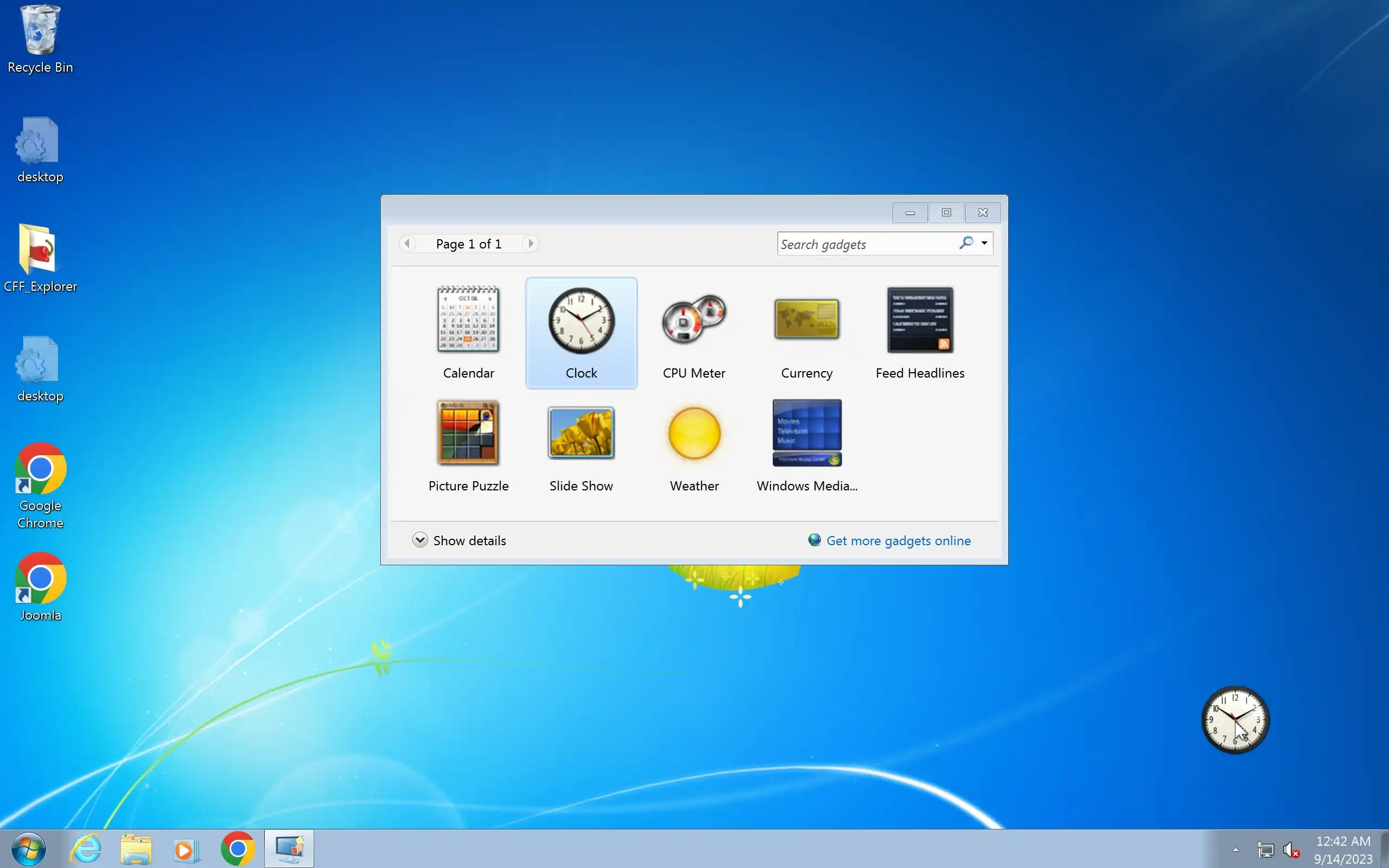Go to next gadget page arrow

[x=530, y=244]
